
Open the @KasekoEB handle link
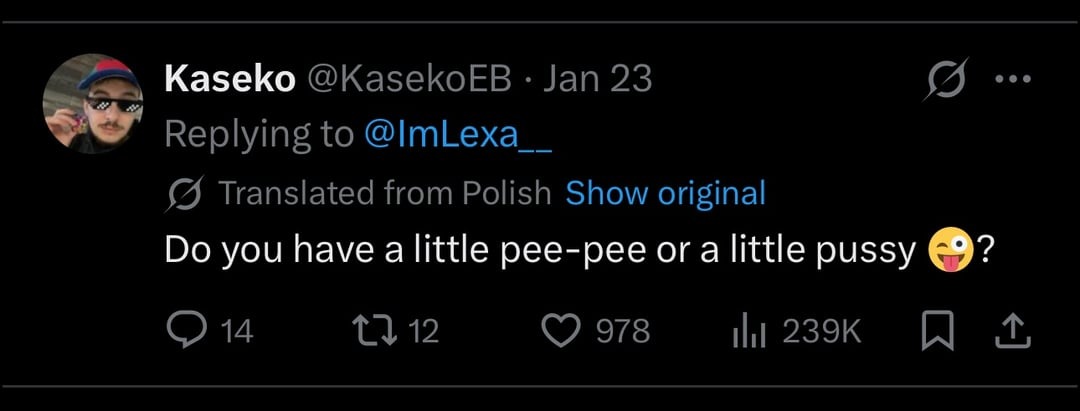pos(413,79)
